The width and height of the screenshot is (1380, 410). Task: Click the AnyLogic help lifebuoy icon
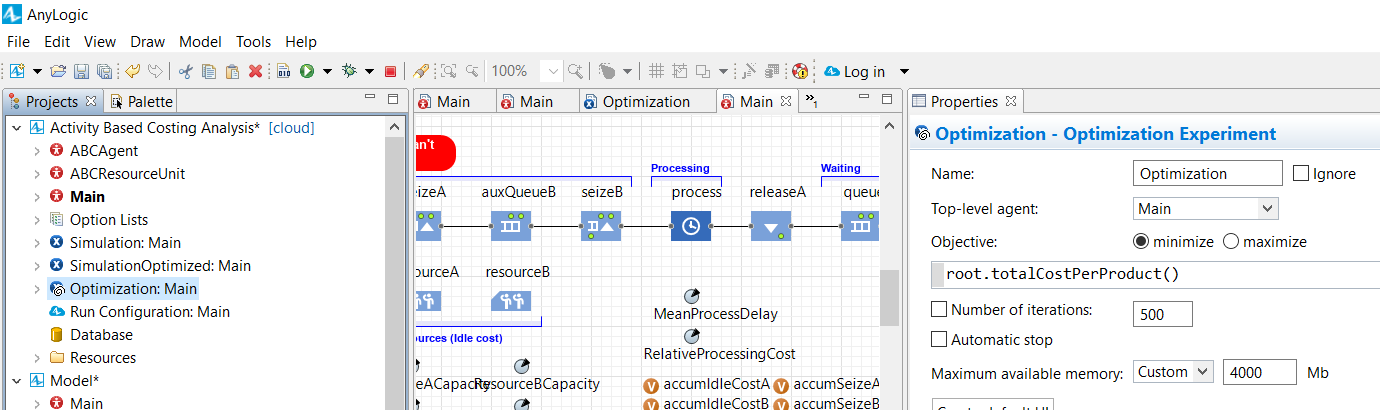800,71
